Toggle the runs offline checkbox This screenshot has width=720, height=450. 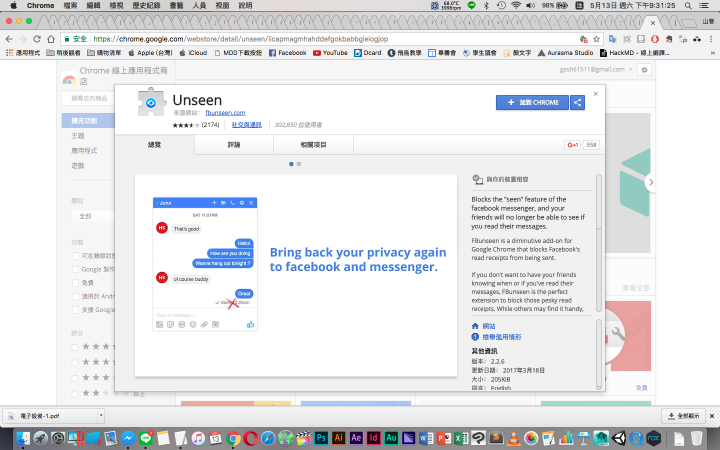click(x=75, y=256)
